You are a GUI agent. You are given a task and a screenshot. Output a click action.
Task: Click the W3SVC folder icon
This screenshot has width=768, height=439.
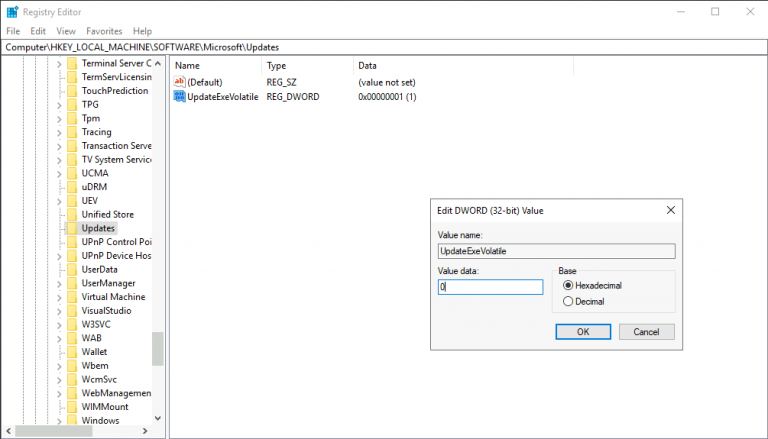click(72, 324)
